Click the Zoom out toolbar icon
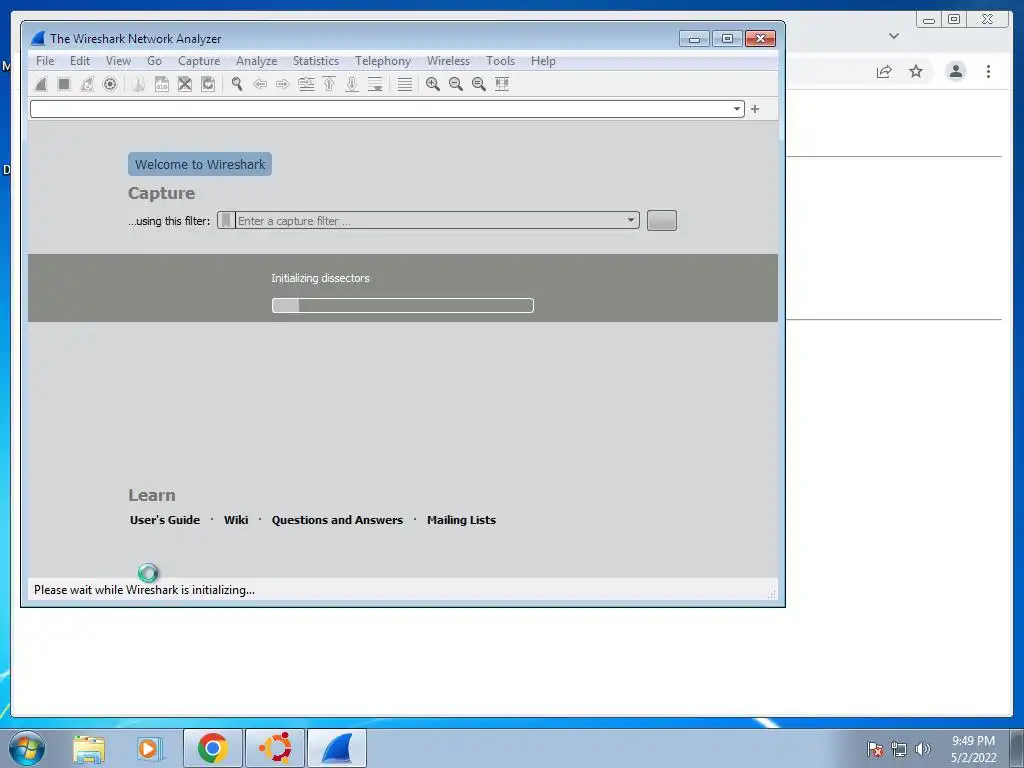Image resolution: width=1024 pixels, height=768 pixels. coord(456,84)
